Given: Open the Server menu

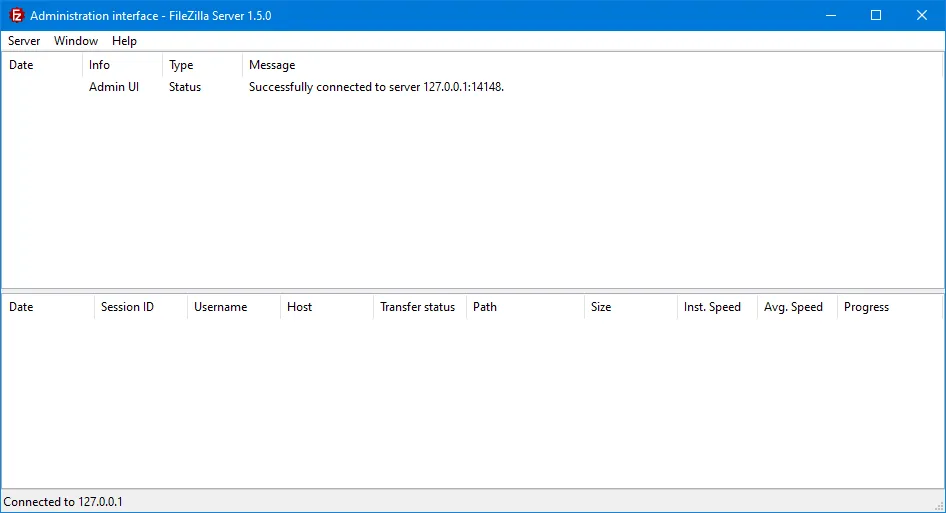Looking at the screenshot, I should click(x=24, y=41).
